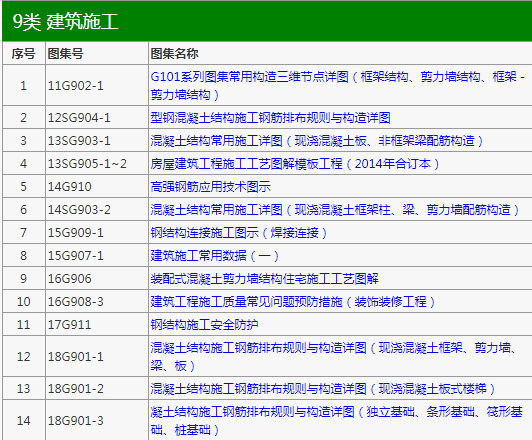Click the 序号 column header

click(x=23, y=54)
